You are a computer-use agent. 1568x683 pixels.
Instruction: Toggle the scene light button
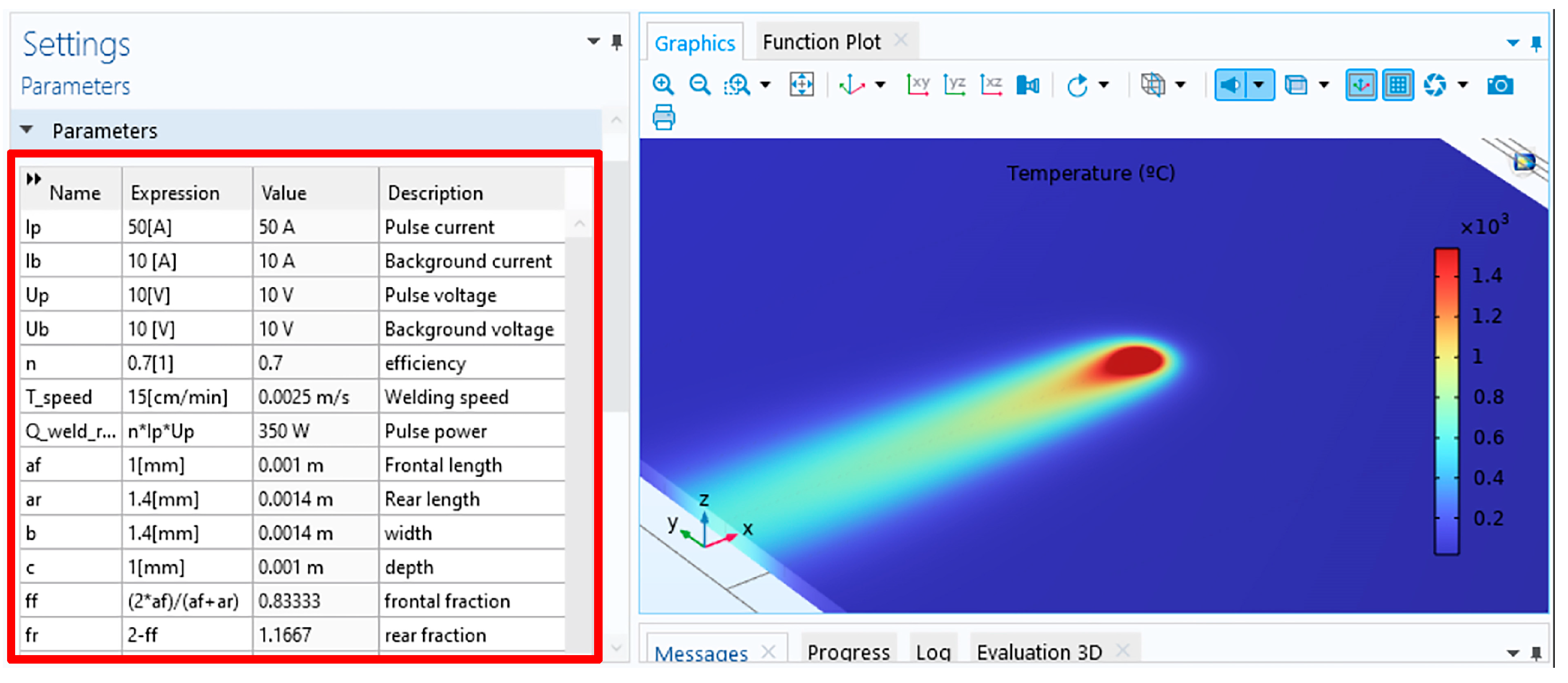pos(1230,85)
